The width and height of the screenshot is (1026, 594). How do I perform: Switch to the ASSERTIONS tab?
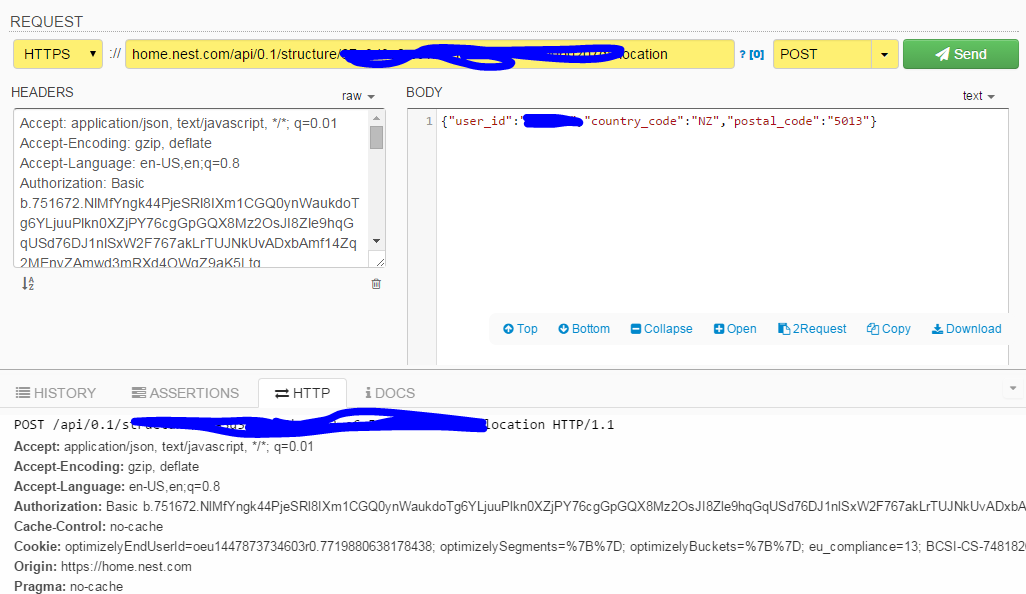click(x=185, y=393)
